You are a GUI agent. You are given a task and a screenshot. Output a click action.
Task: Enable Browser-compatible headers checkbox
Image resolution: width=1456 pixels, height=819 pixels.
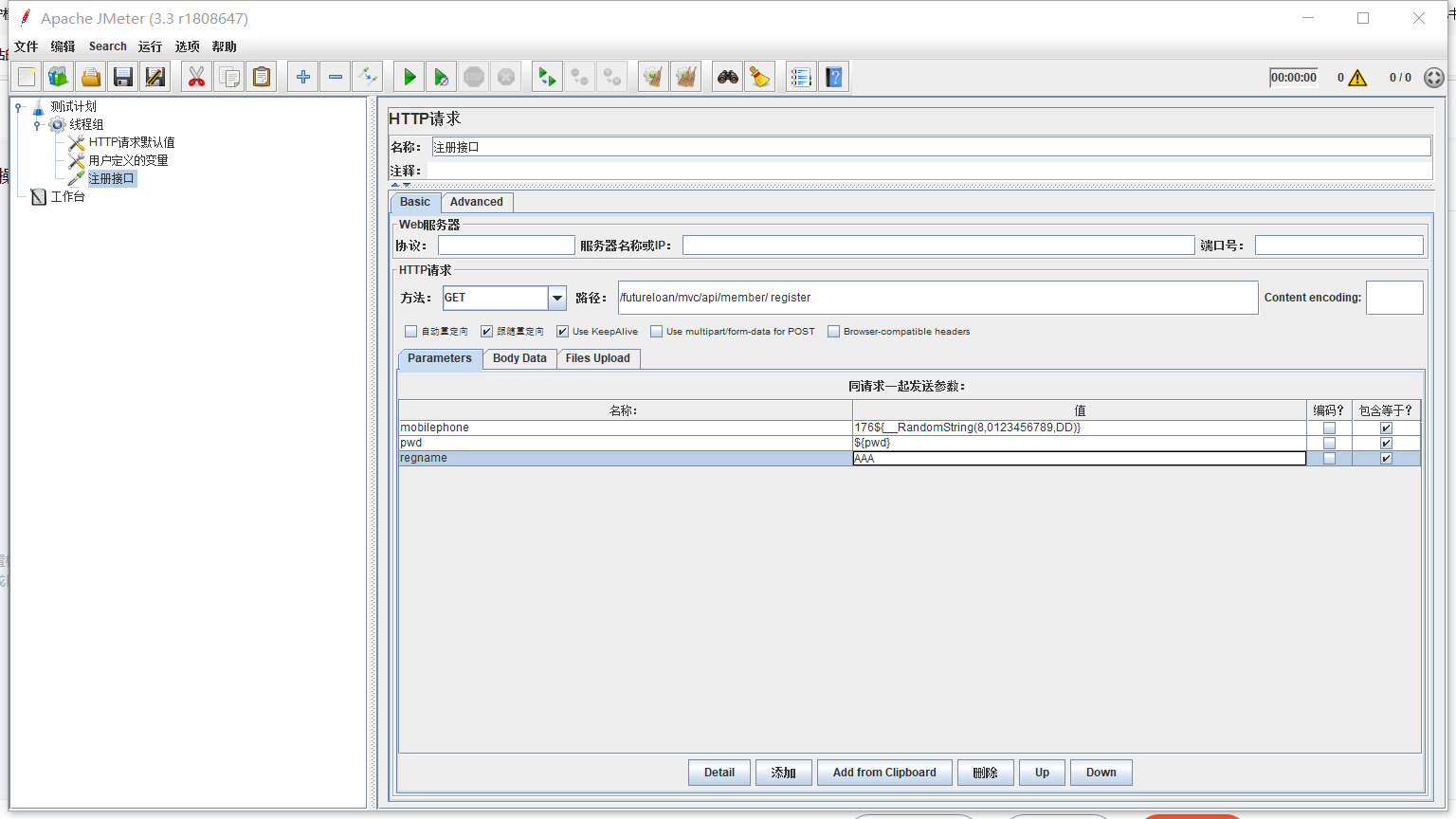tap(833, 332)
